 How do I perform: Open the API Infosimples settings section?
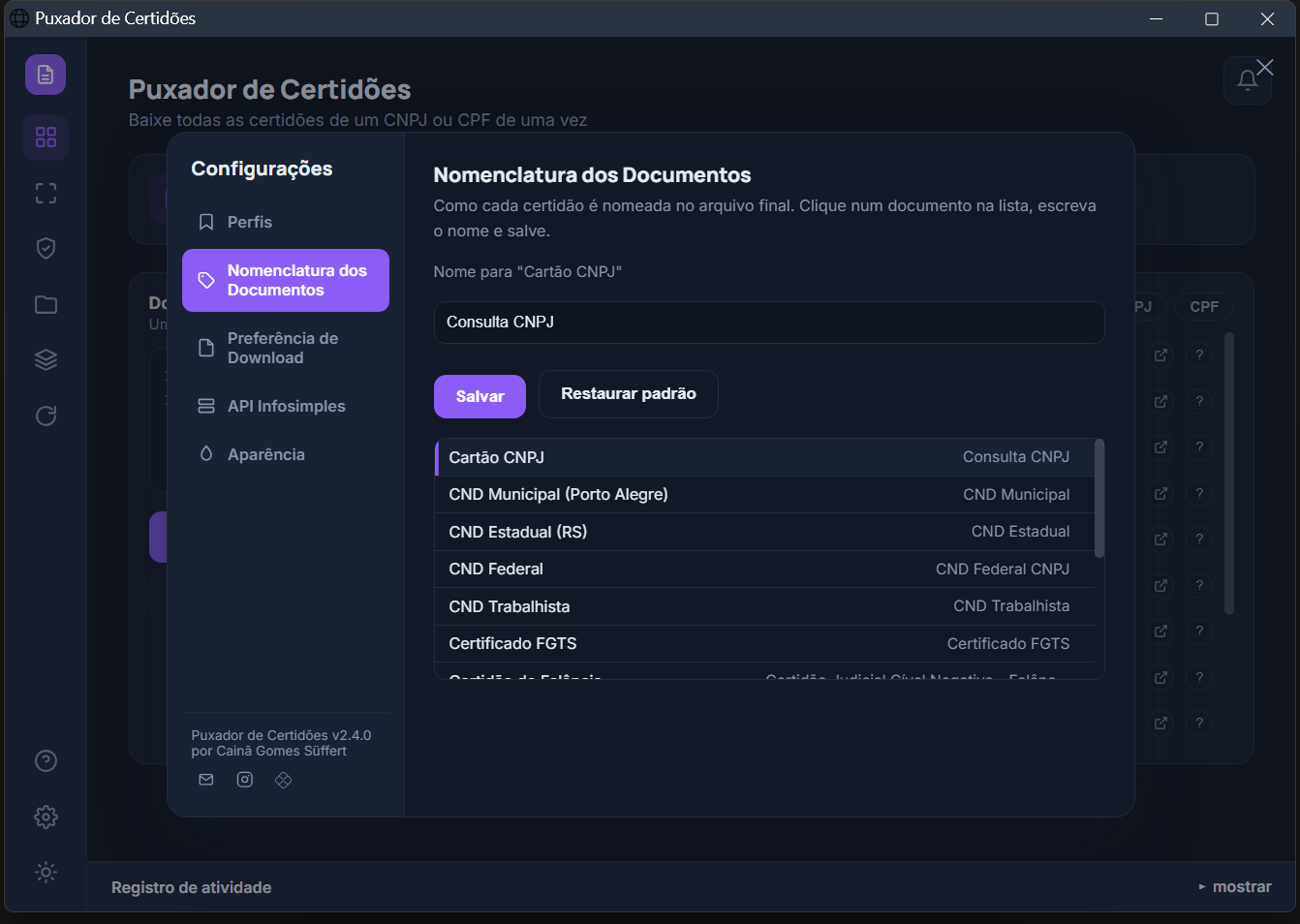click(x=286, y=406)
